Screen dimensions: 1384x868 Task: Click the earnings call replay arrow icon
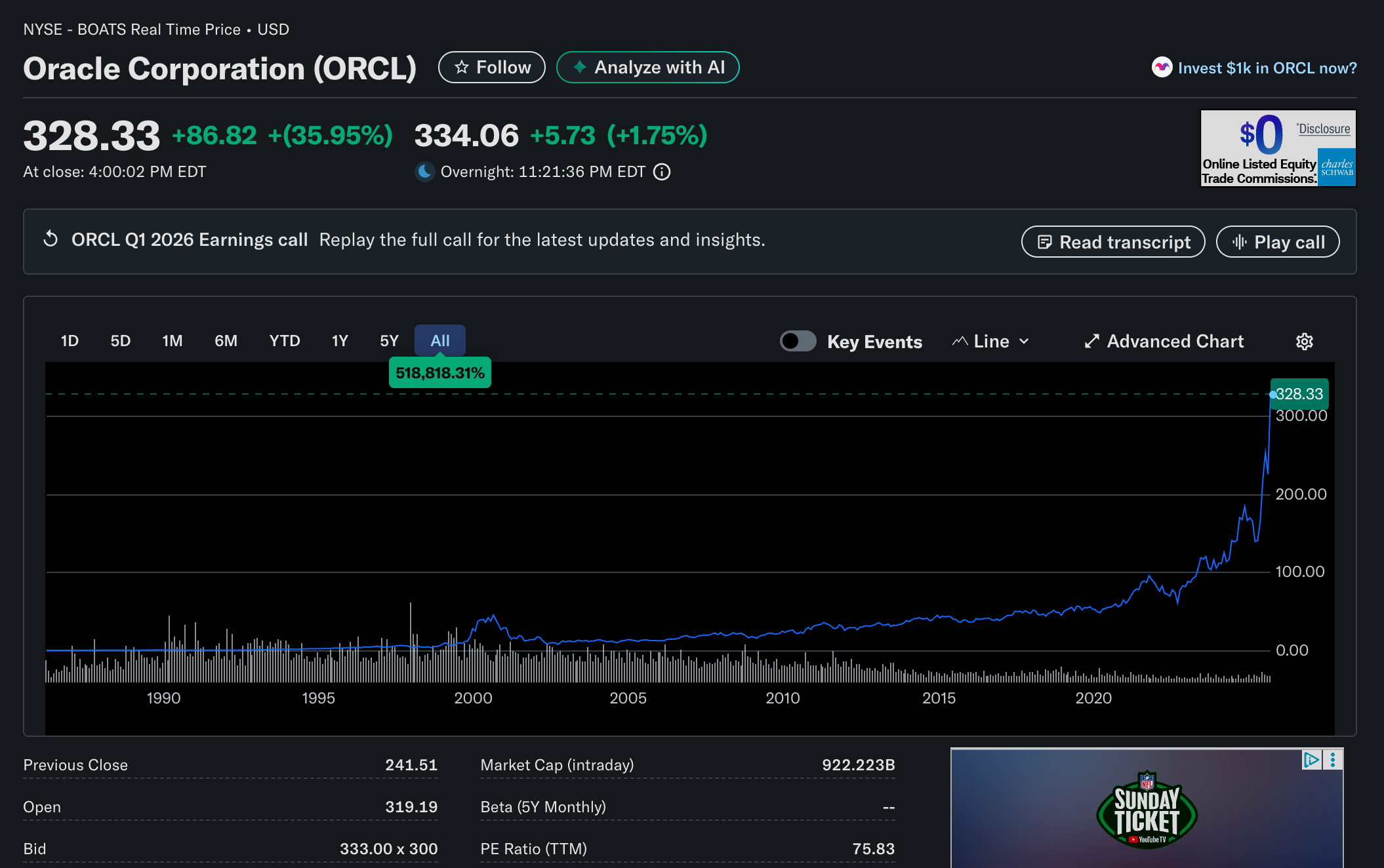click(x=51, y=239)
